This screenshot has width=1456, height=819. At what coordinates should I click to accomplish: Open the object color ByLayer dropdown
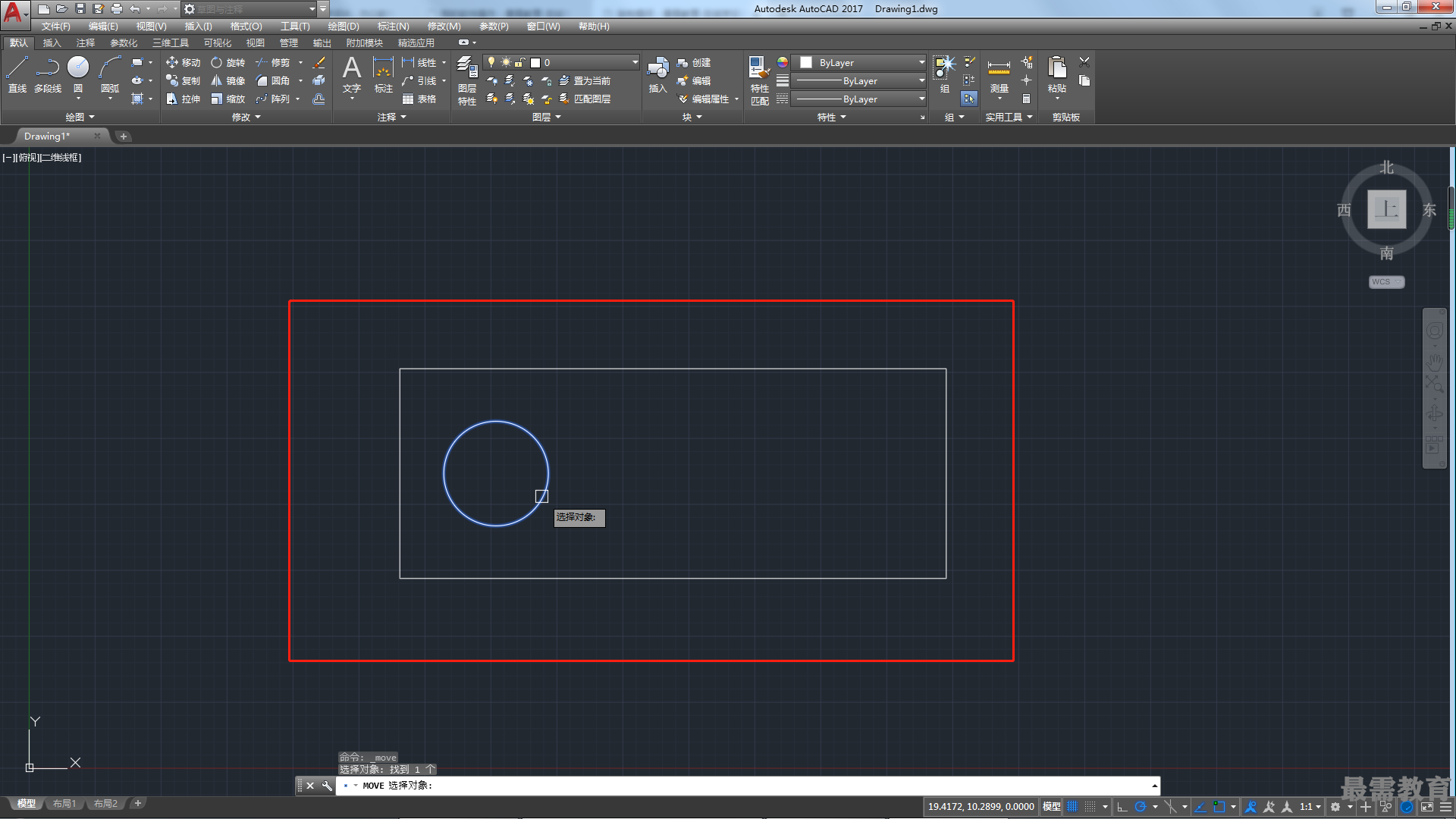[859, 62]
